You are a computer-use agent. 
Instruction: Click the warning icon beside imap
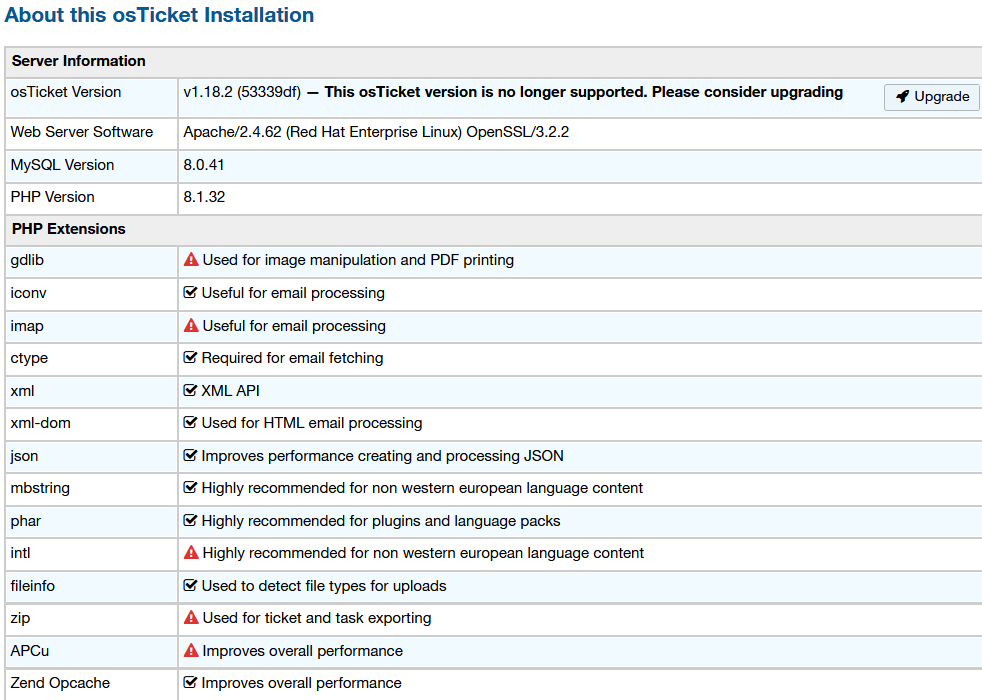pyautogui.click(x=191, y=326)
